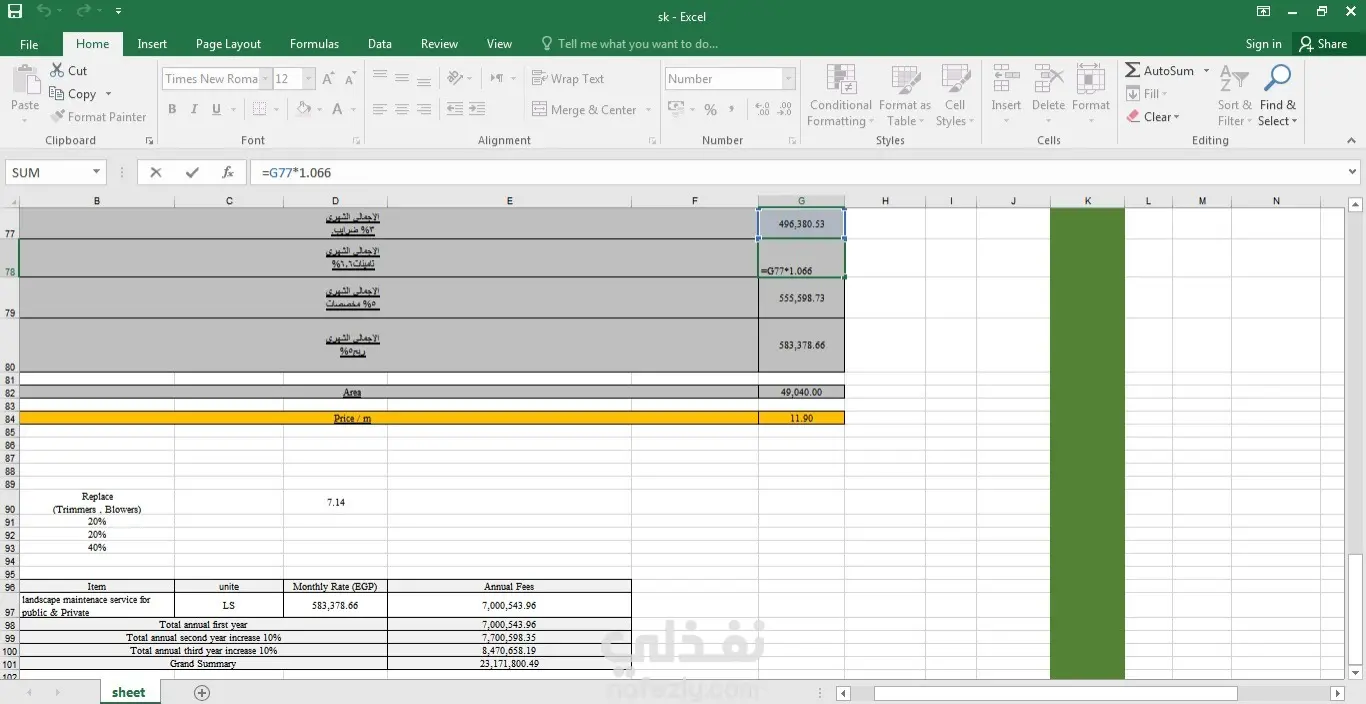The height and width of the screenshot is (704, 1366).
Task: Open the Find & Select menu
Action: [1278, 96]
